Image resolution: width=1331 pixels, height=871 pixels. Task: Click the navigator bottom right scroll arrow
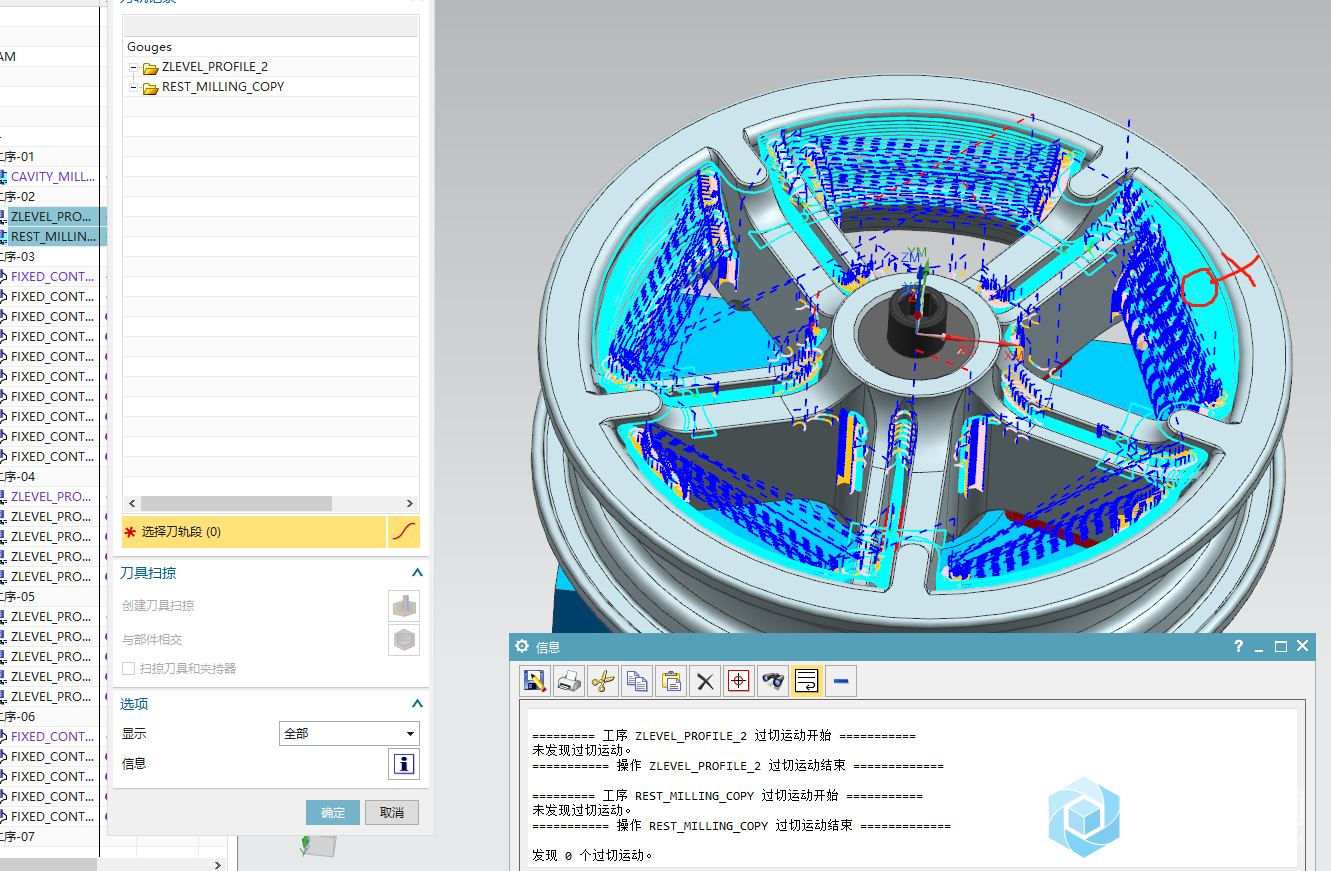(x=219, y=864)
